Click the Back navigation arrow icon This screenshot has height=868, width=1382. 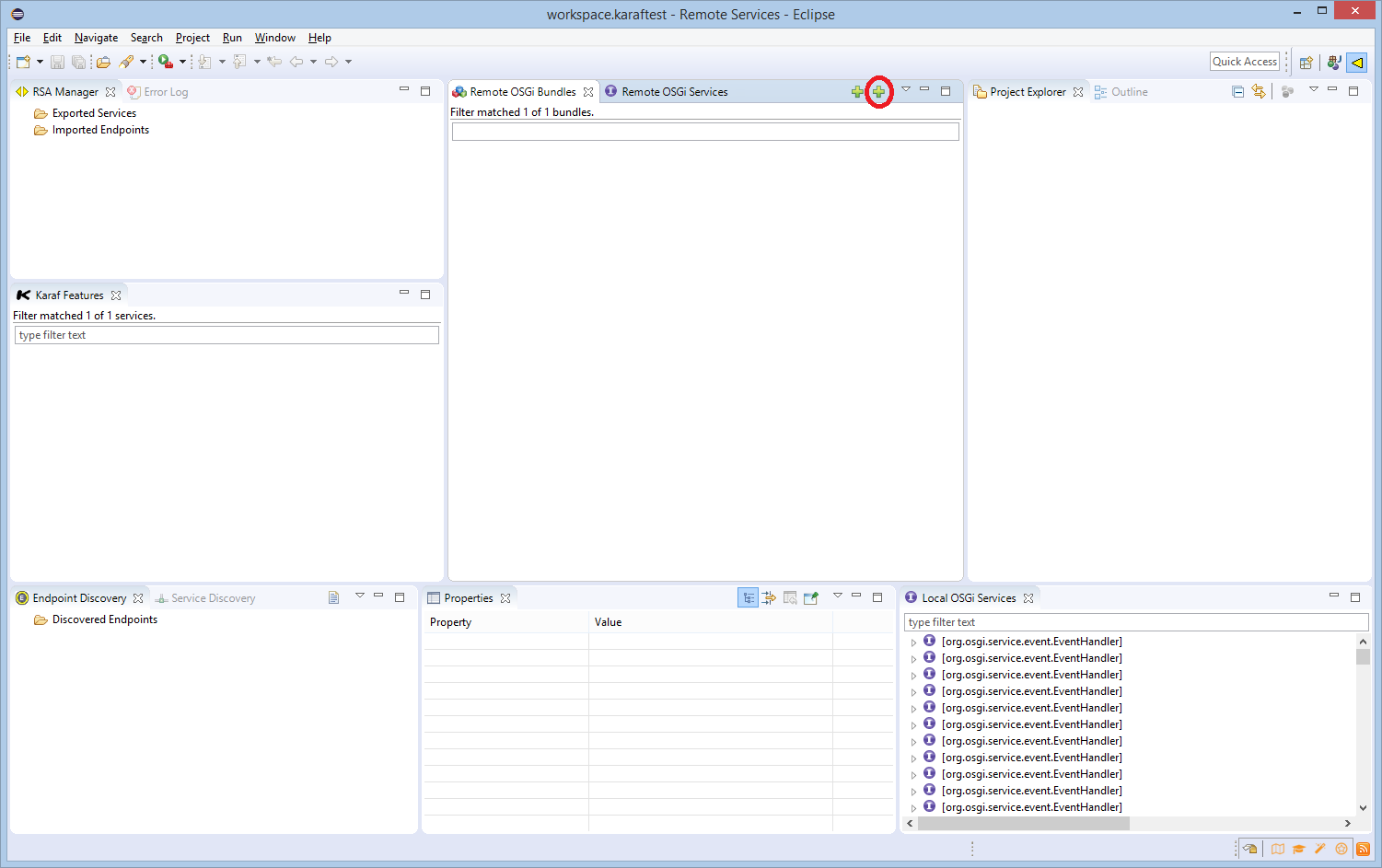[296, 62]
